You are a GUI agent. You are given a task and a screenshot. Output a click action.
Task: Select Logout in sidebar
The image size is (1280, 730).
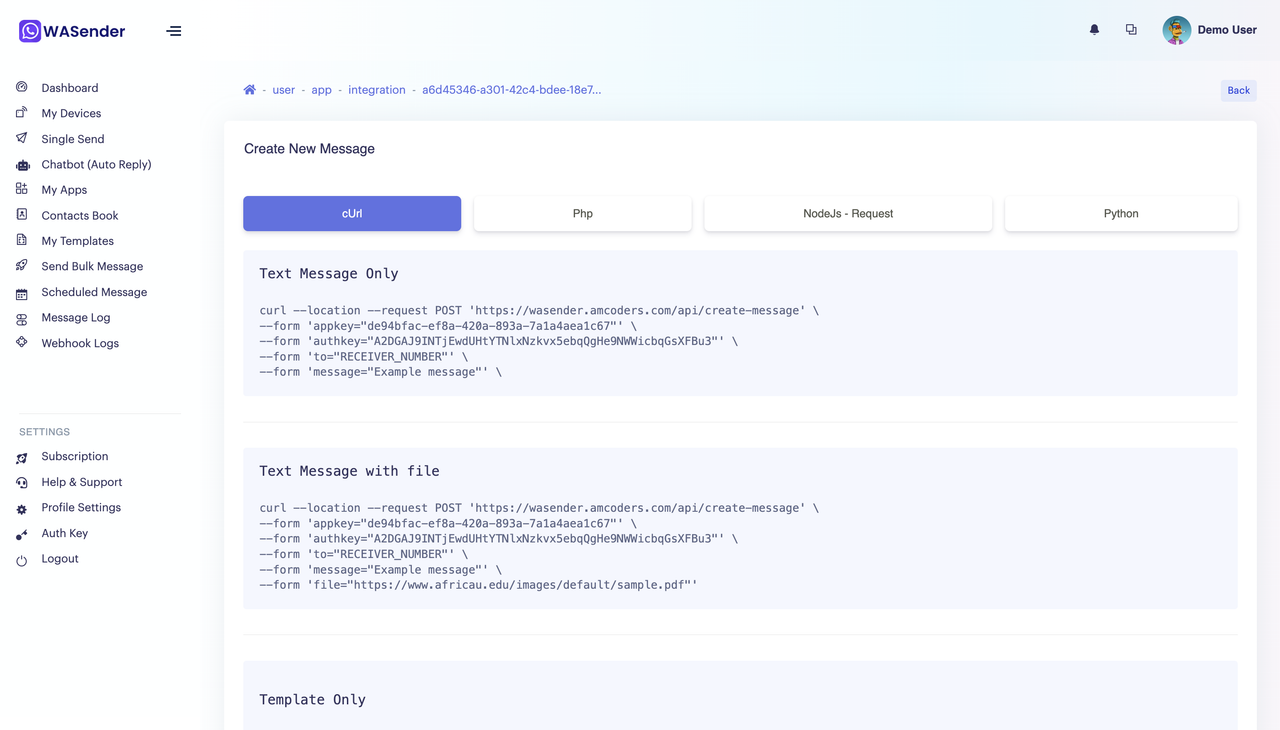60,559
